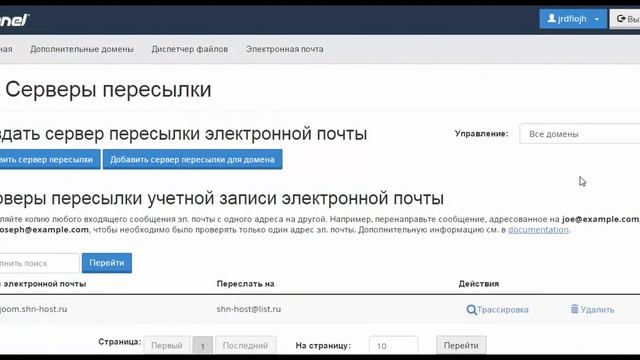Select the joom.shn-host.ru address cell
This screenshot has width=640, height=360.
tap(33, 309)
